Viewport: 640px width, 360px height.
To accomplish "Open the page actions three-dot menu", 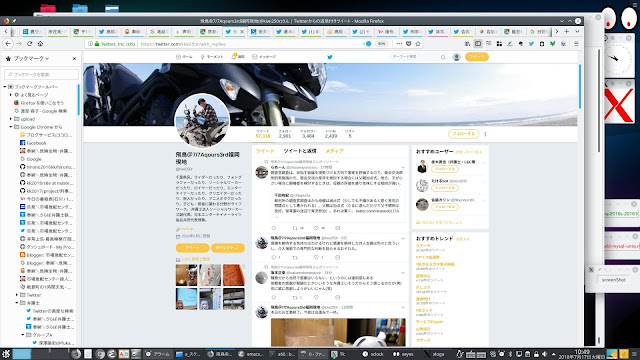I will coord(399,44).
